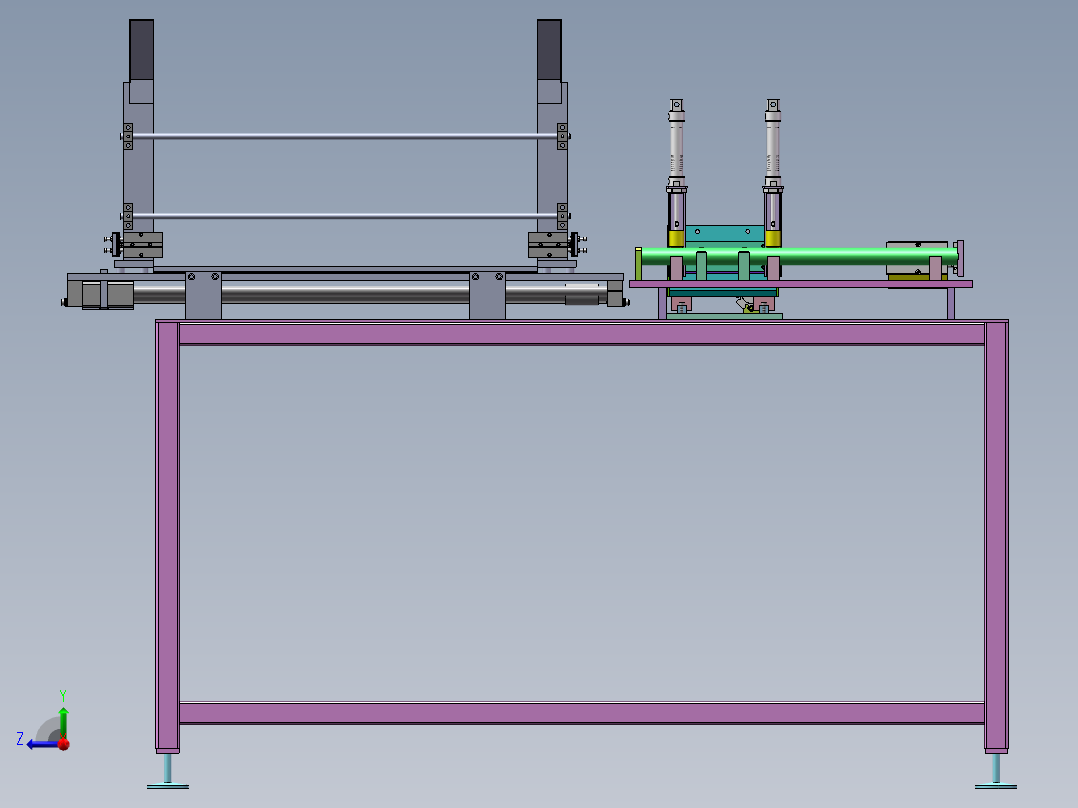Select the teal plate between micrometers

[725, 234]
